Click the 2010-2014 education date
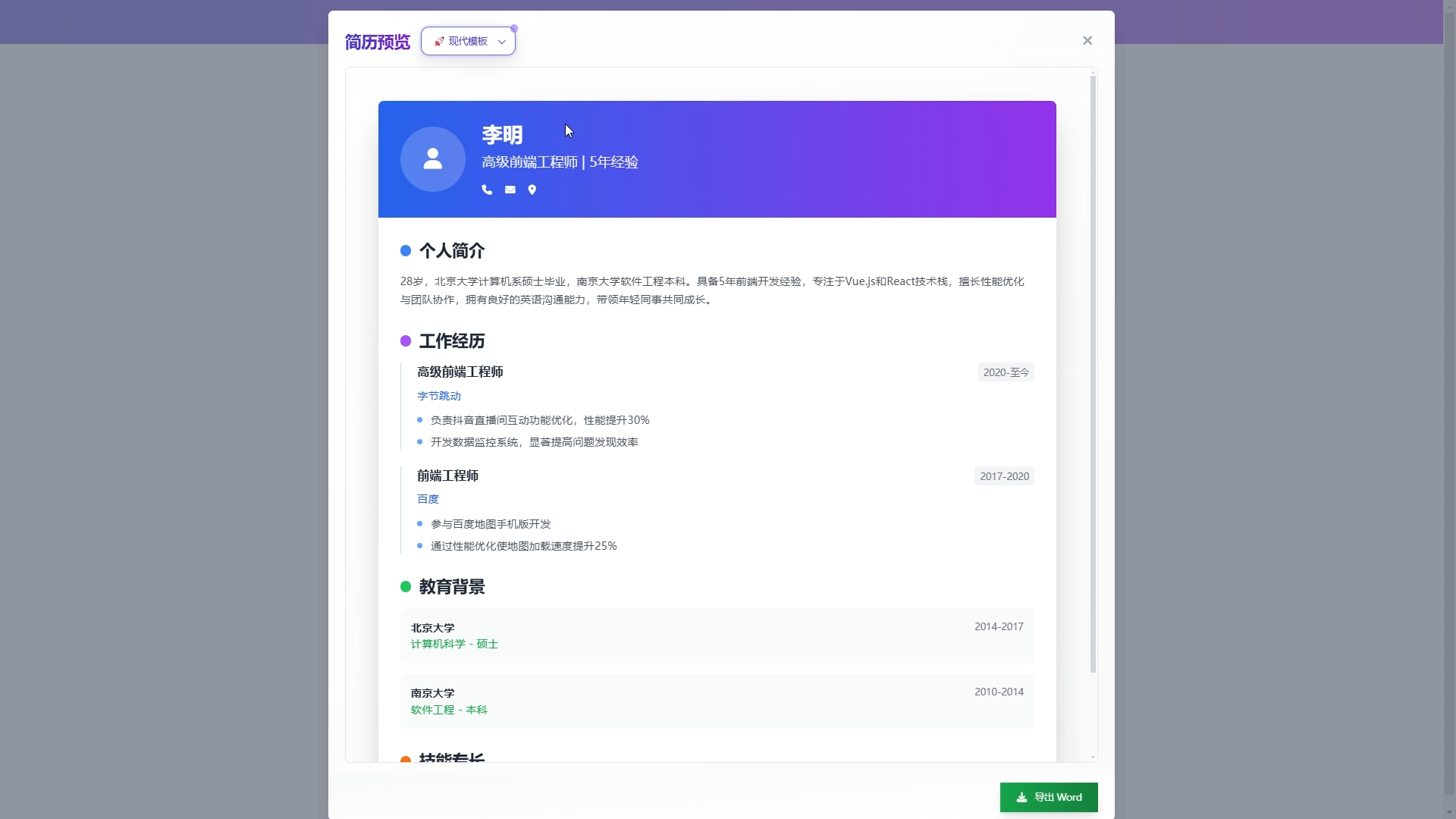The image size is (1456, 819). (x=999, y=692)
